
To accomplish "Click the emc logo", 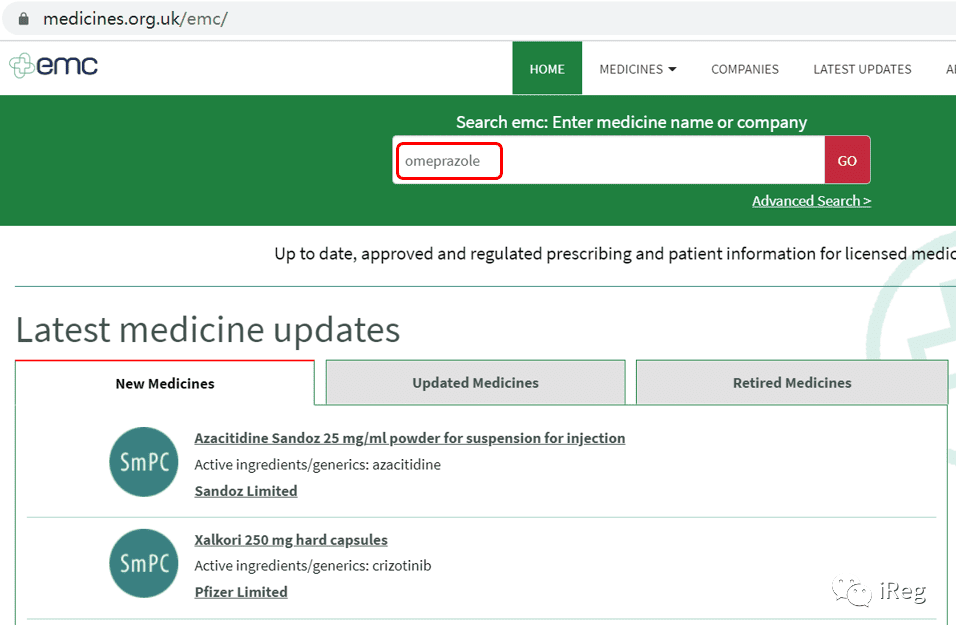I will pos(54,65).
